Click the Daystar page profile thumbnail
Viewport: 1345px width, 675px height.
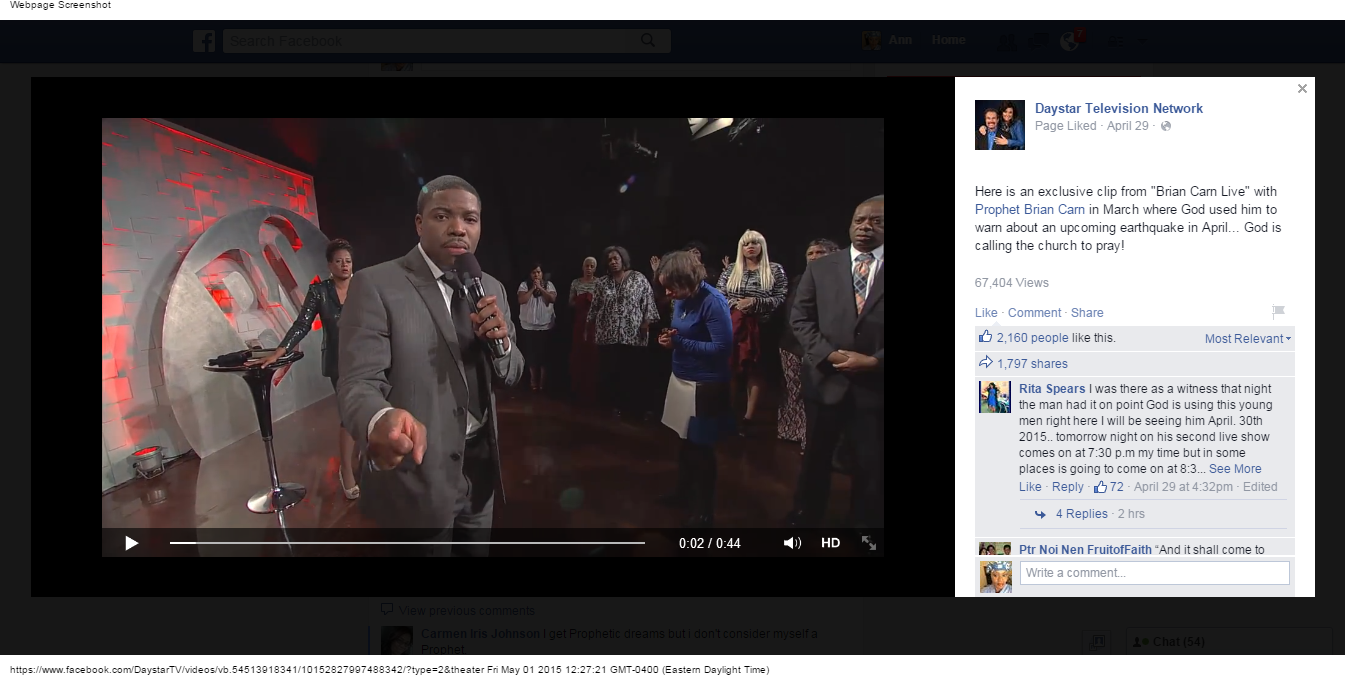pos(1000,125)
